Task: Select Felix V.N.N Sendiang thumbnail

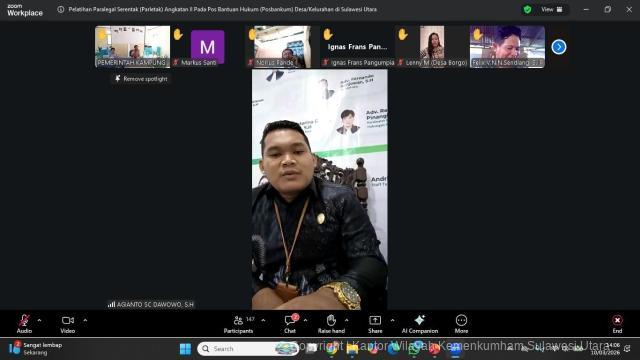Action: (507, 47)
